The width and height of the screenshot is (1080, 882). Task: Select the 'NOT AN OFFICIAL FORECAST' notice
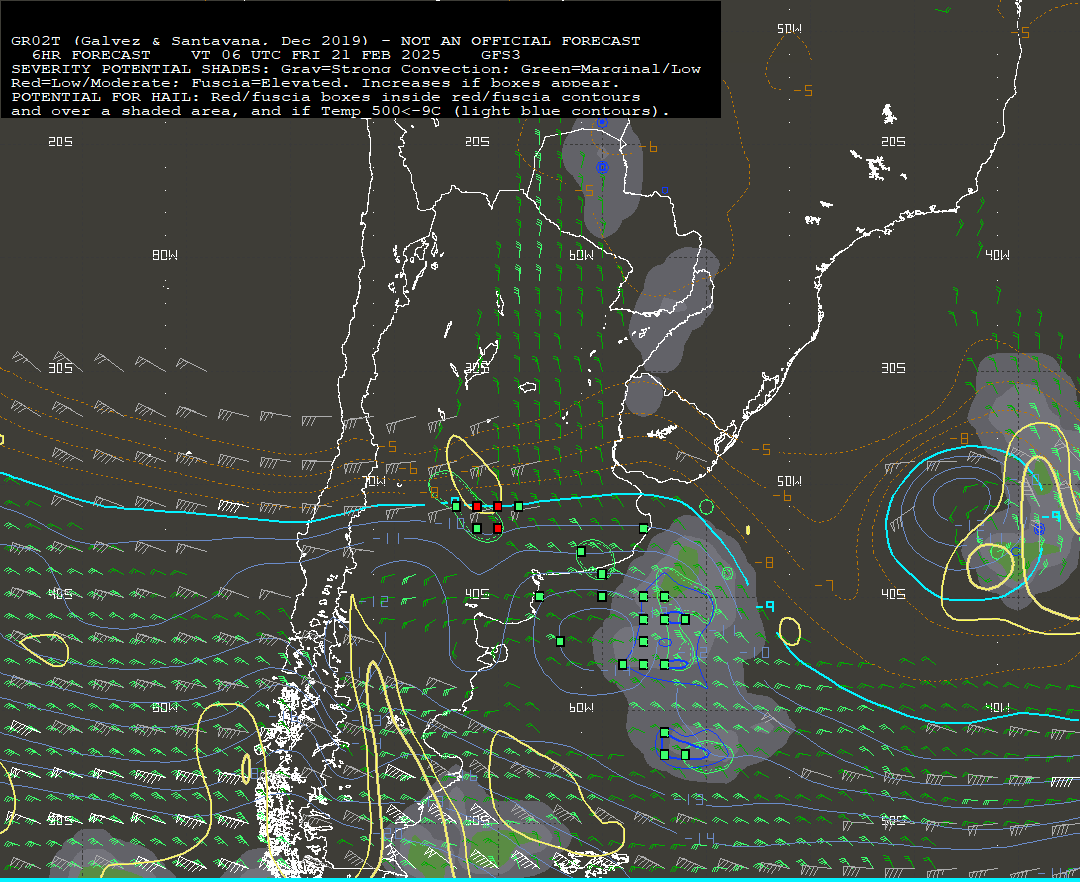tap(521, 41)
